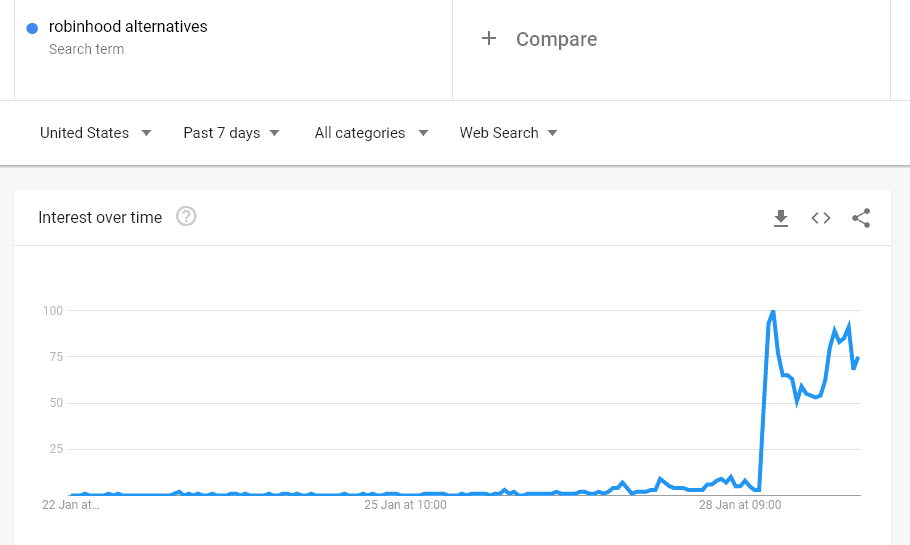This screenshot has width=910, height=545.
Task: Click the 22 Jan axis label
Action: pos(71,505)
